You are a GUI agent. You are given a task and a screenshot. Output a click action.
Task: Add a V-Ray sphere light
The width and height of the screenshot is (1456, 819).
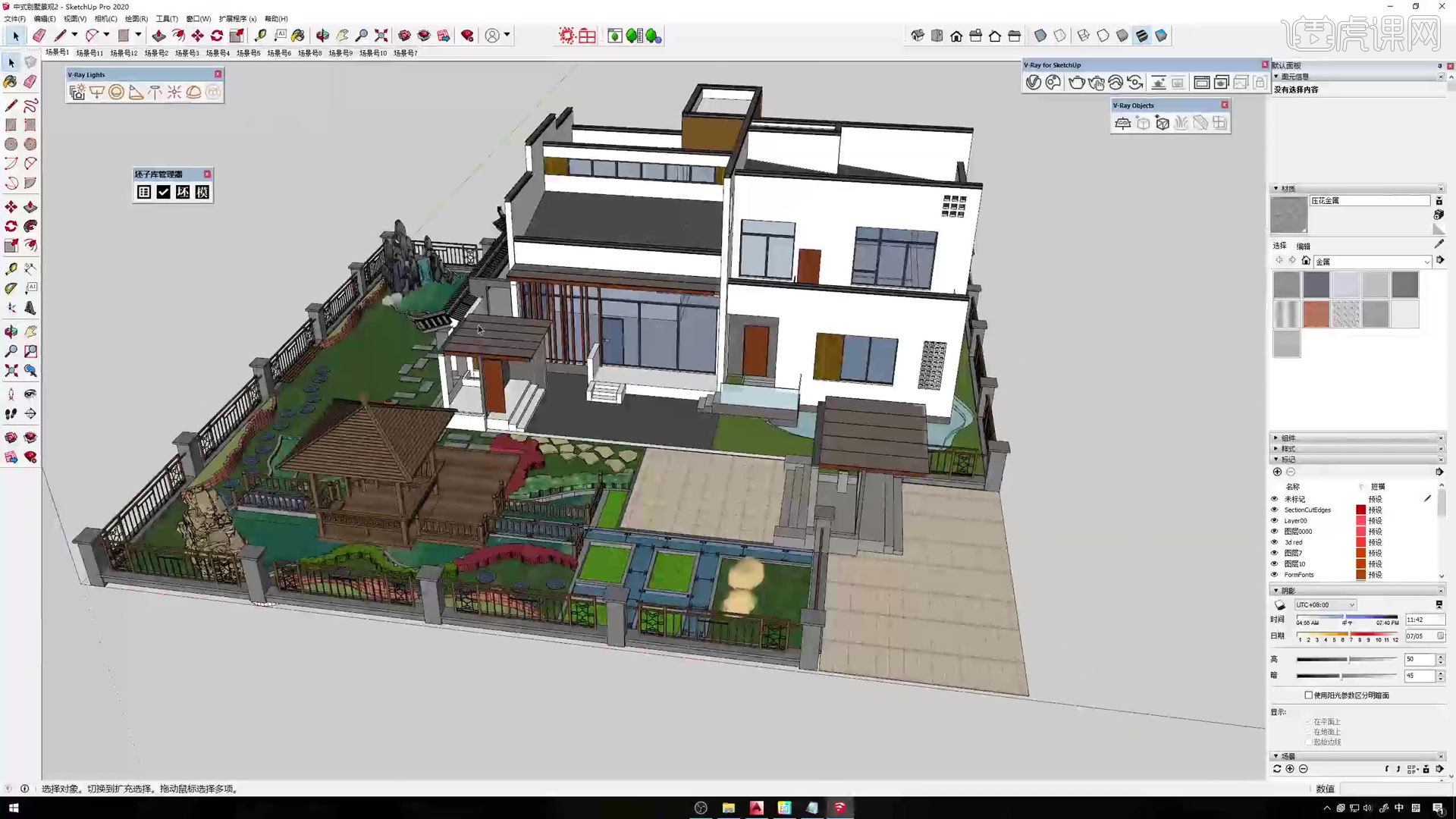coord(116,93)
